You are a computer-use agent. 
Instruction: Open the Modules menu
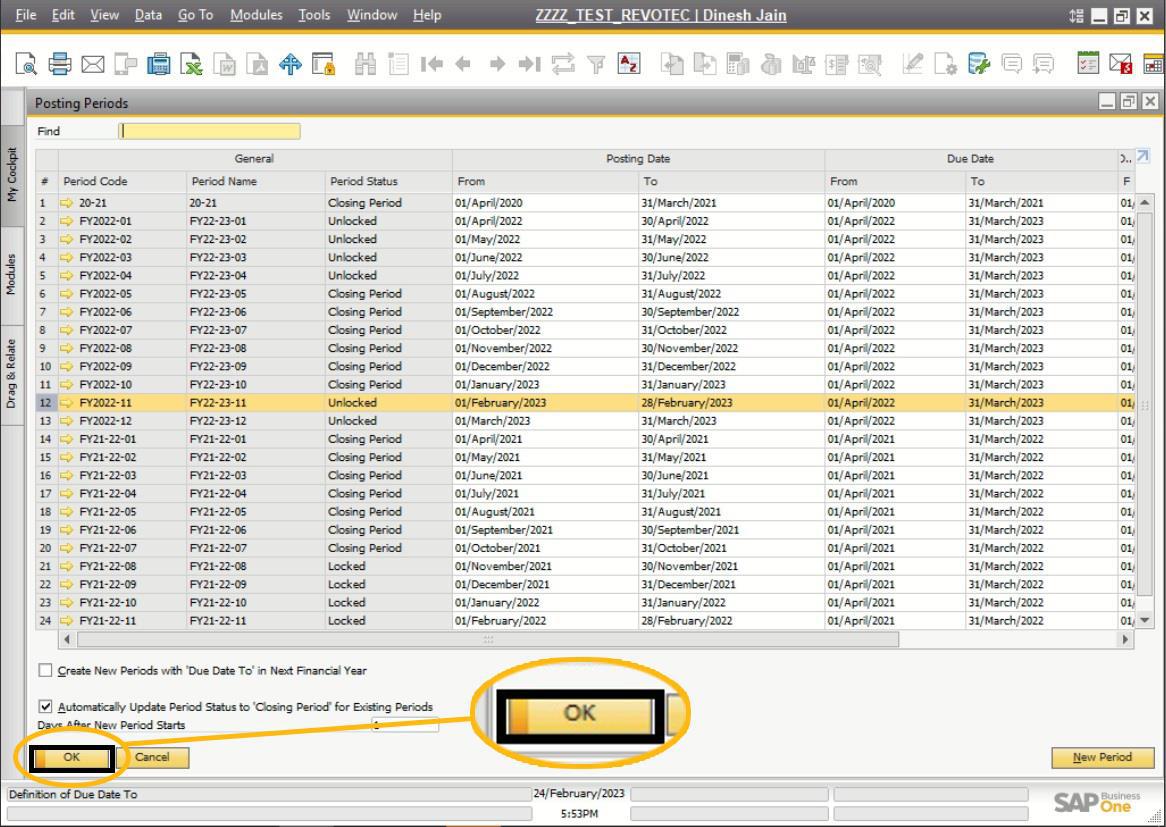[256, 15]
